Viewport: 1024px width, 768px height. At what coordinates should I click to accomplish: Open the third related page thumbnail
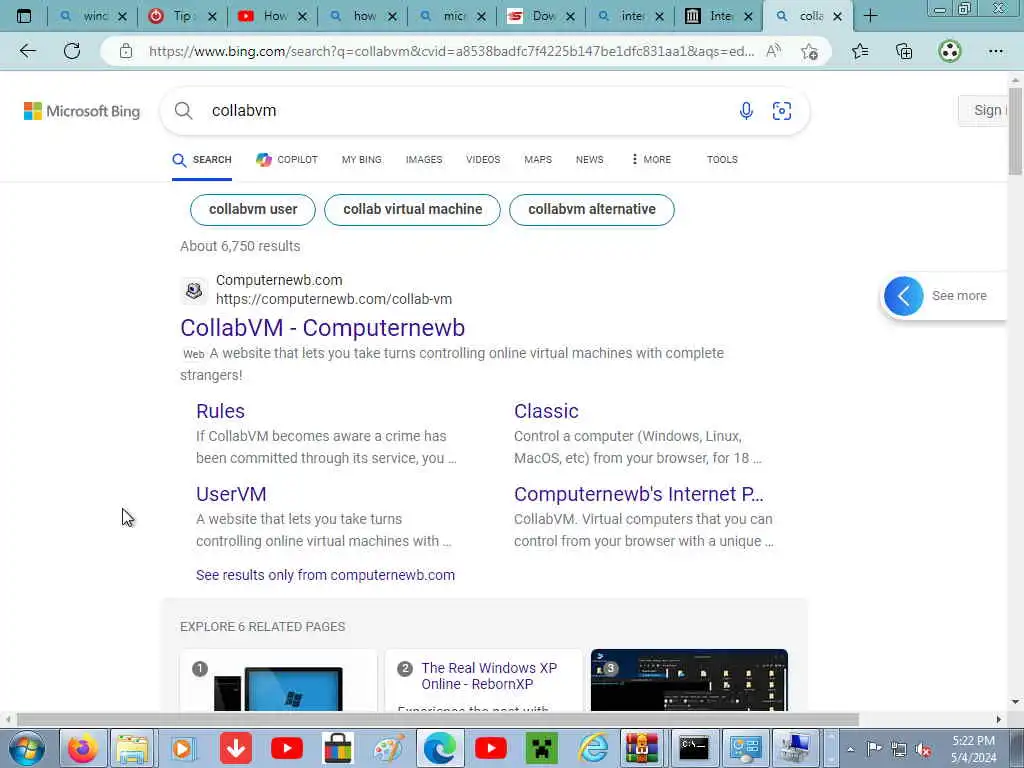click(x=689, y=680)
